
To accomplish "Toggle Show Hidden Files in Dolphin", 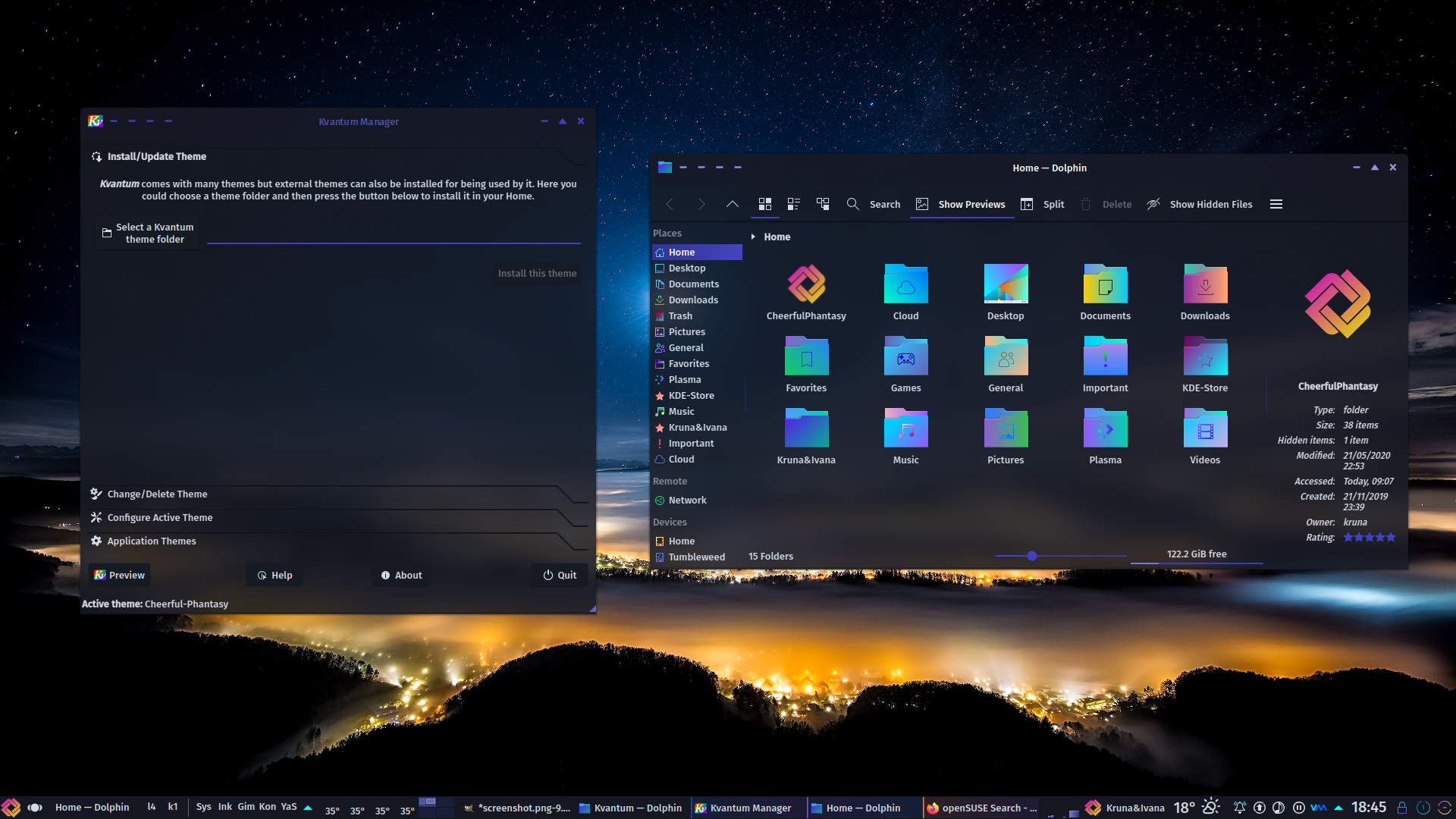I will click(1200, 204).
